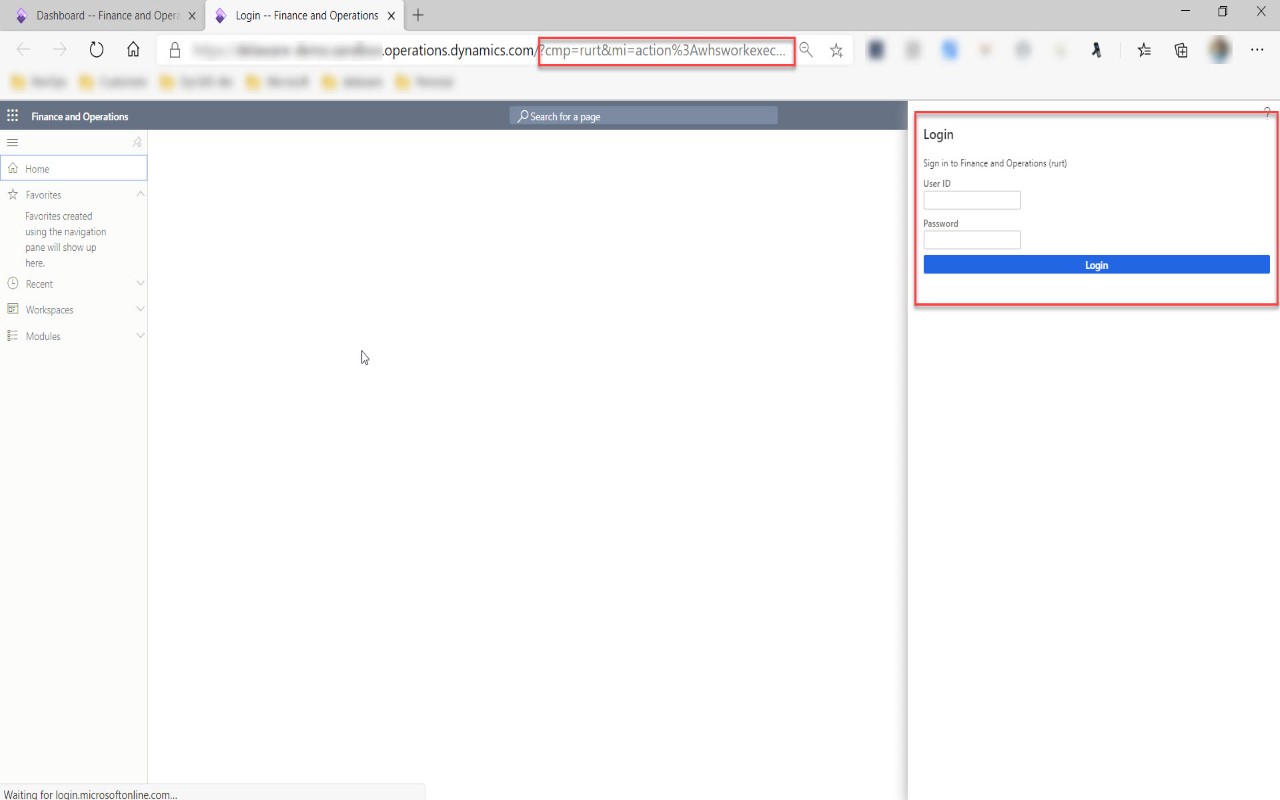
Task: Click the Recent clock icon in sidebar
Action: (13, 284)
